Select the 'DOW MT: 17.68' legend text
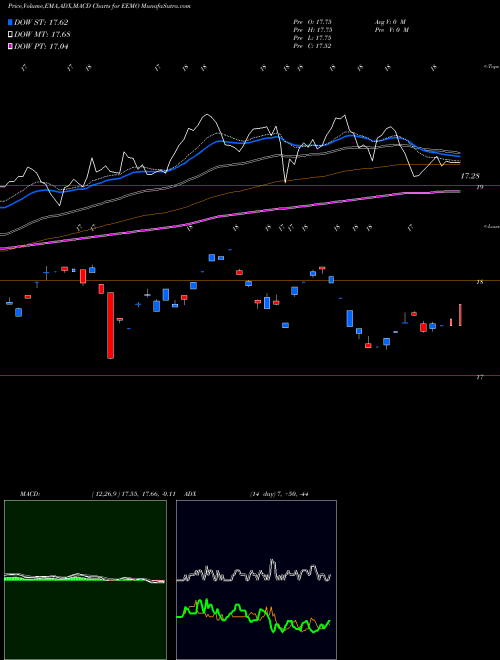The width and height of the screenshot is (500, 660). [x=42, y=35]
